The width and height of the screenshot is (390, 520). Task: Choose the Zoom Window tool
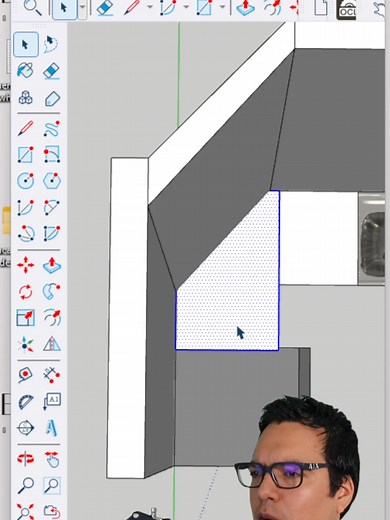pos(52,486)
